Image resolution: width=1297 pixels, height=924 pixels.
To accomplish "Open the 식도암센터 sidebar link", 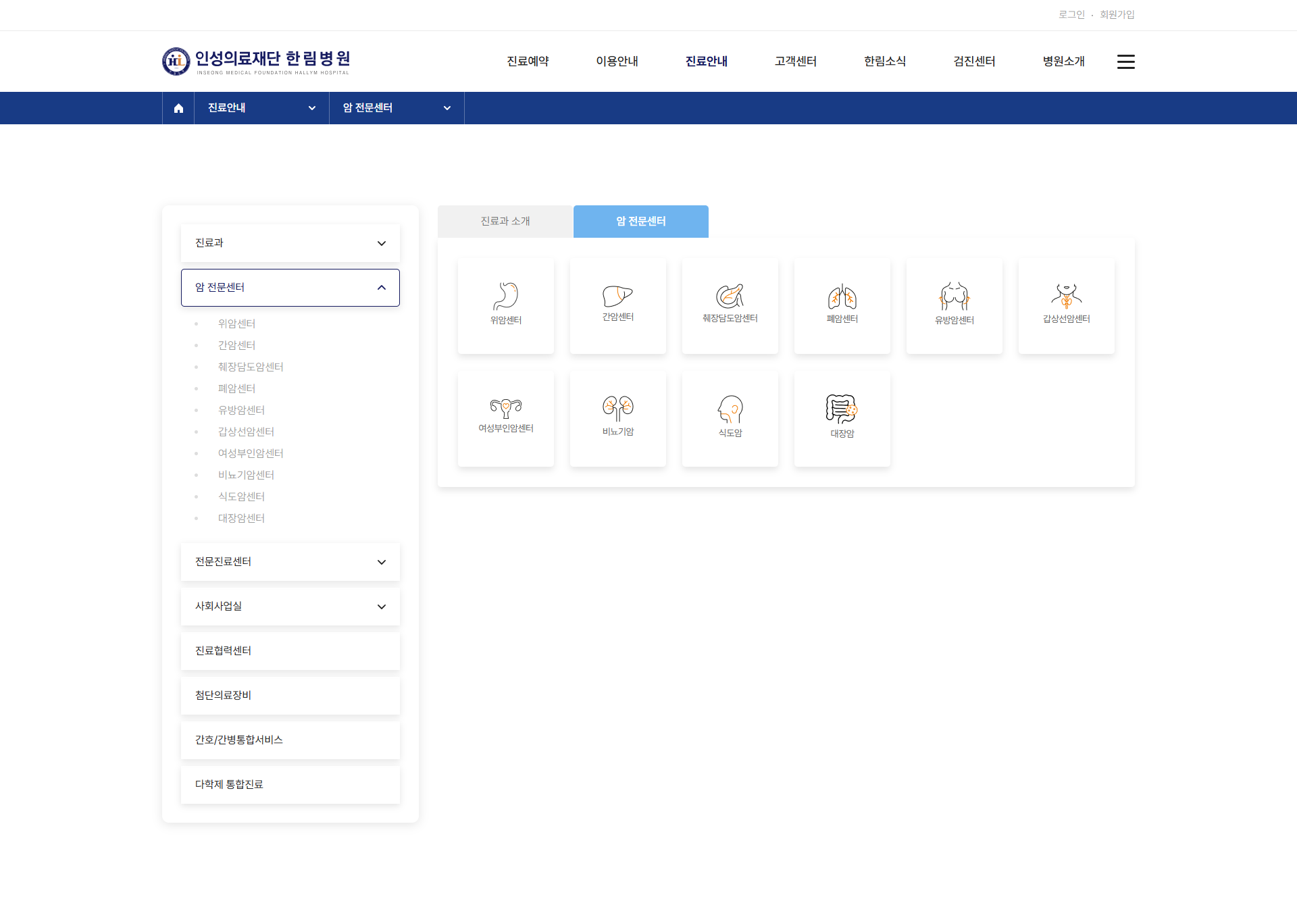I will [x=241, y=496].
